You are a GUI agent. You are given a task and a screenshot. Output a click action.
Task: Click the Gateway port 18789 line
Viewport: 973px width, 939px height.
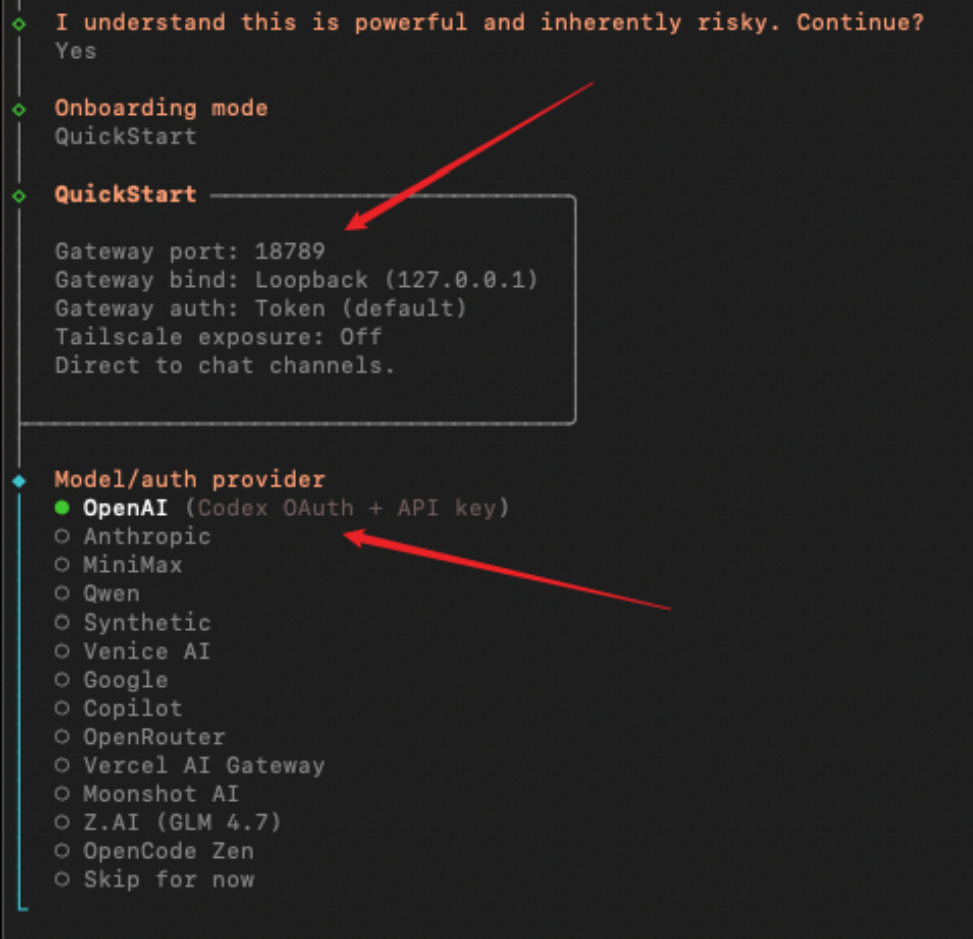190,251
